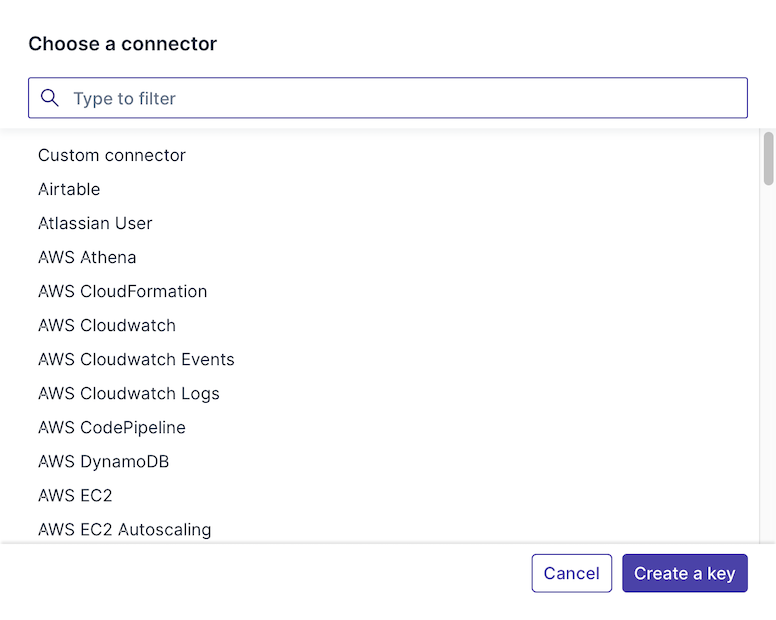
Task: Choose the Airtable connector
Action: point(69,189)
